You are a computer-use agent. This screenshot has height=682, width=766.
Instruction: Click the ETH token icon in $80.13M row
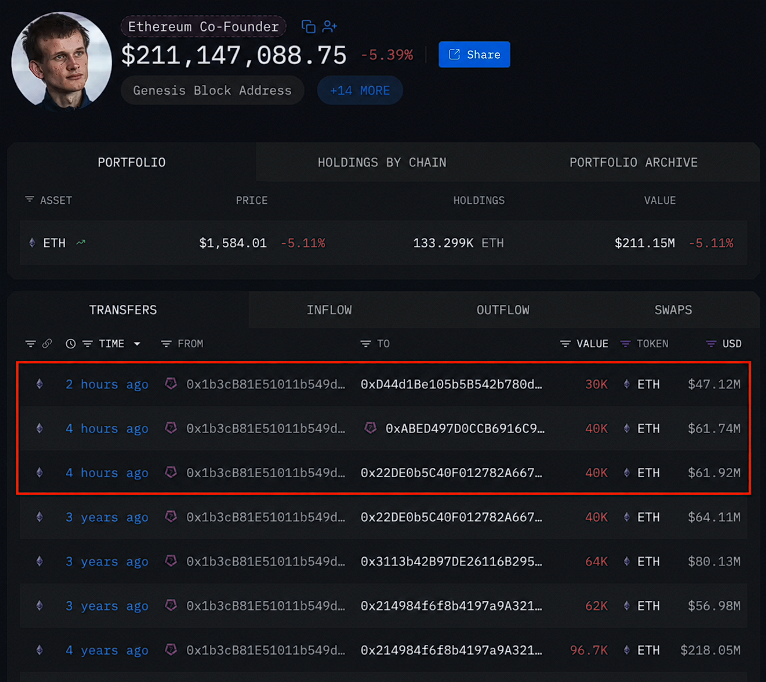(x=627, y=561)
